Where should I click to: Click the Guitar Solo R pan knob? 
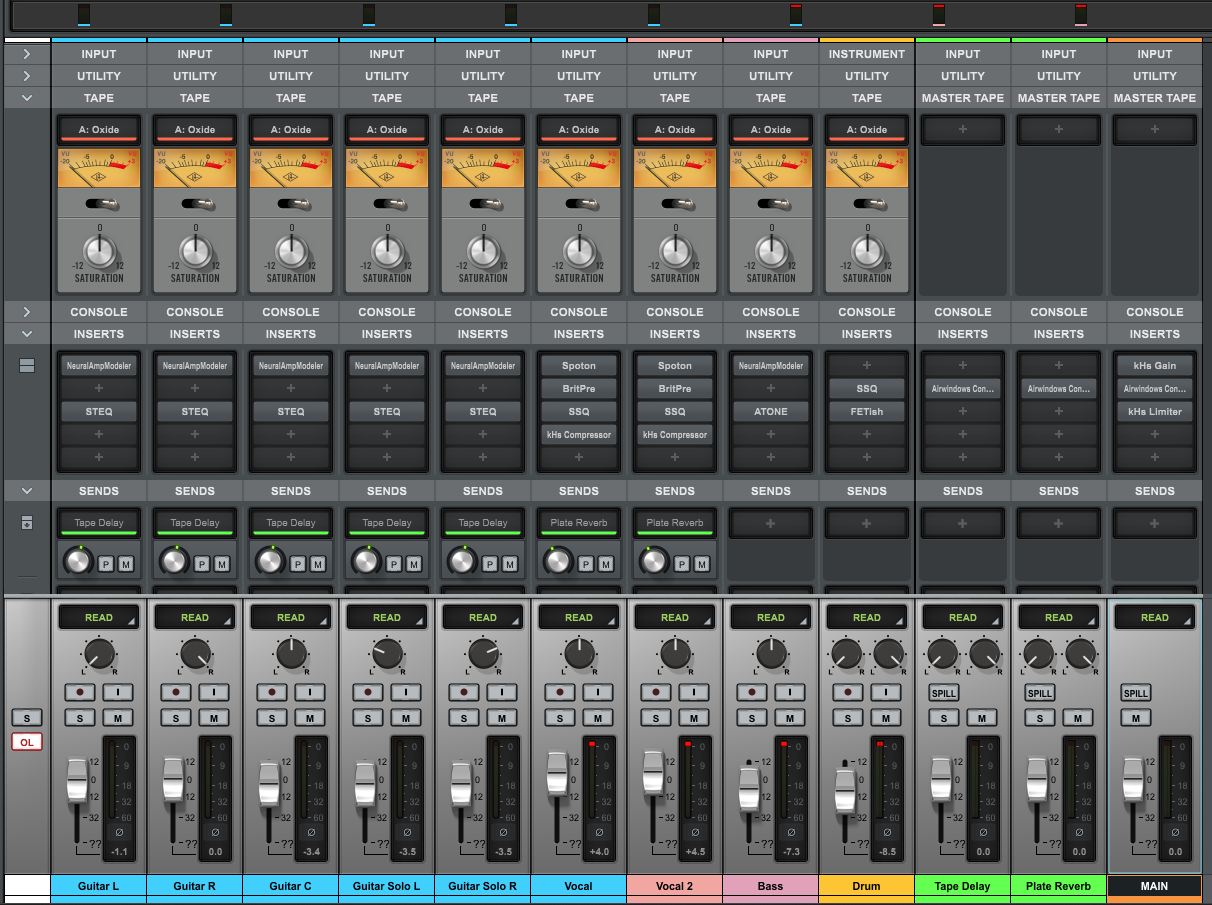tap(483, 655)
